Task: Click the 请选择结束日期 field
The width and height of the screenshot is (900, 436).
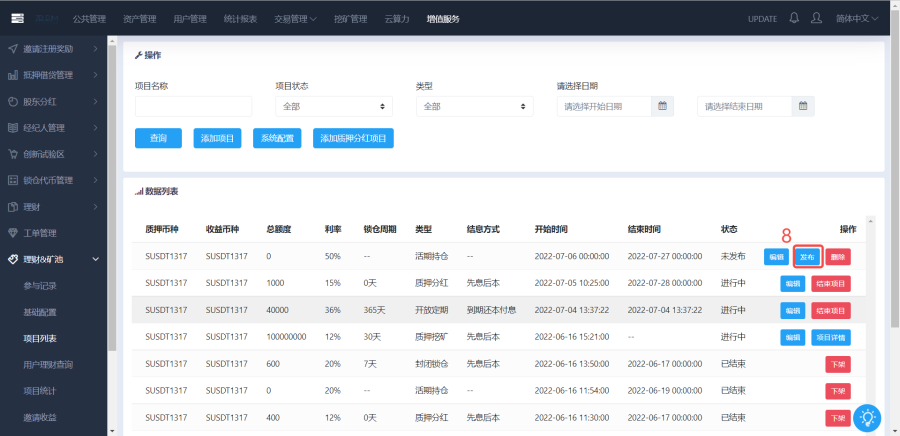Action: [x=744, y=106]
